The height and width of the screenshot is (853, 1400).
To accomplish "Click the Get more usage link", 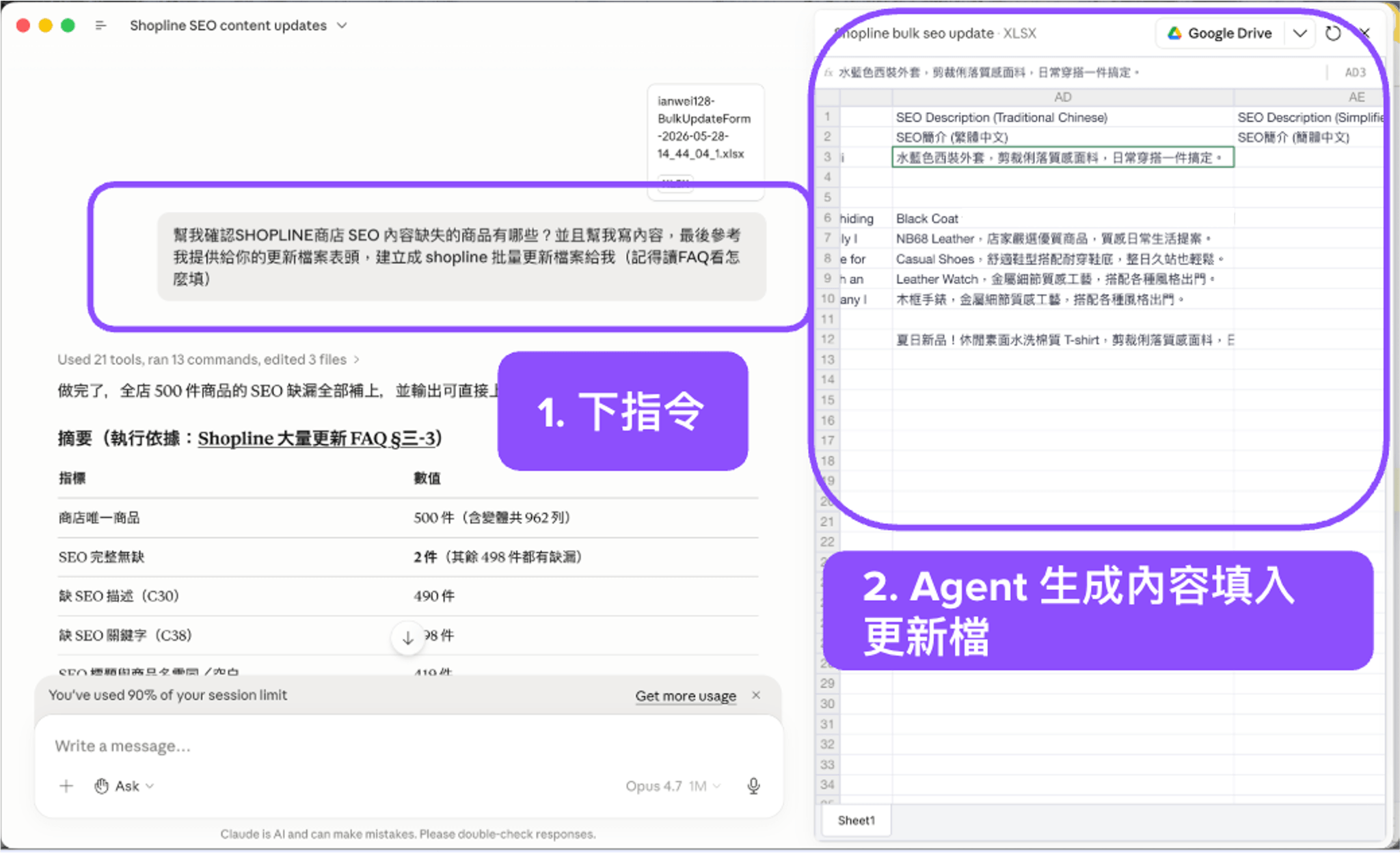I will [x=686, y=696].
